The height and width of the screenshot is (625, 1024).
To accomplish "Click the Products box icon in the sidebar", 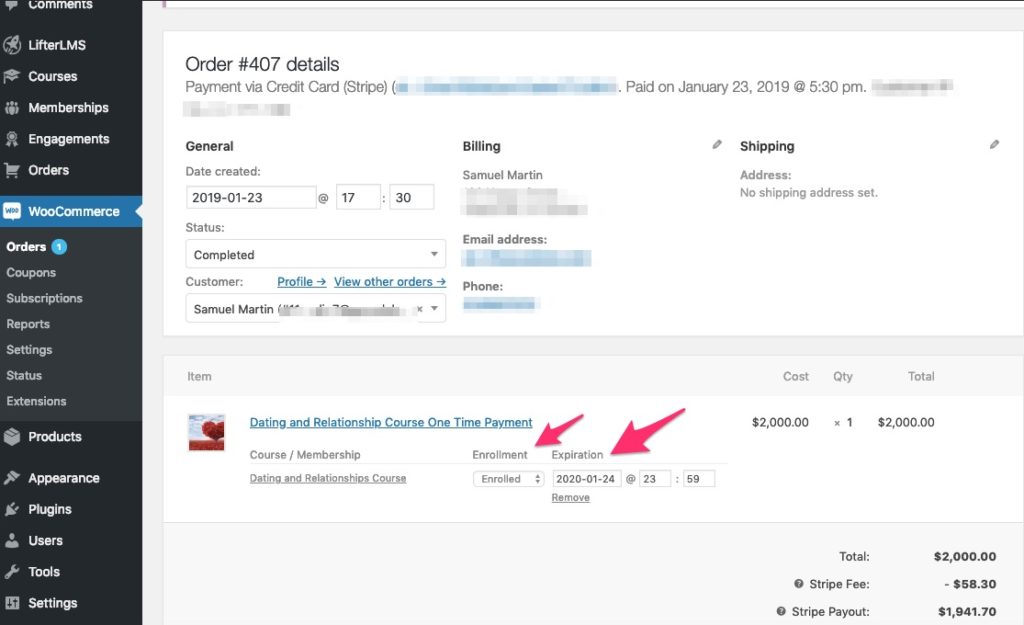I will [13, 436].
